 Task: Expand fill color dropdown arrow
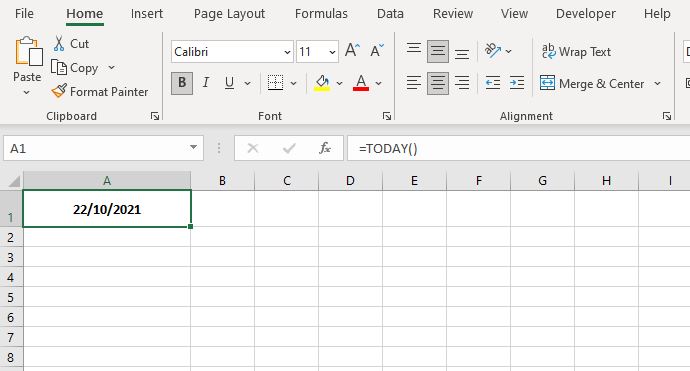coord(339,83)
